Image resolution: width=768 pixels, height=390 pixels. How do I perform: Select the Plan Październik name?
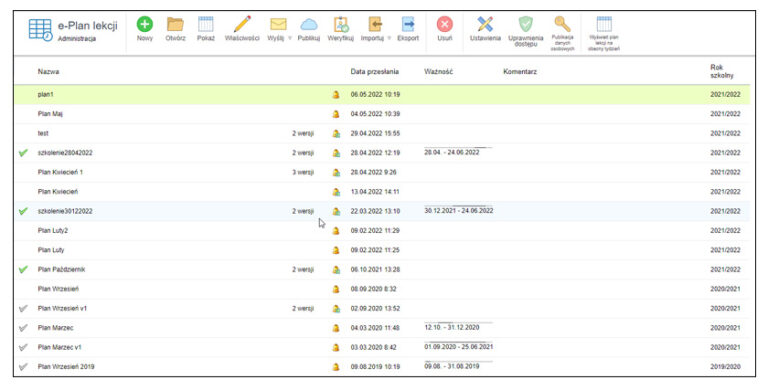click(x=61, y=269)
